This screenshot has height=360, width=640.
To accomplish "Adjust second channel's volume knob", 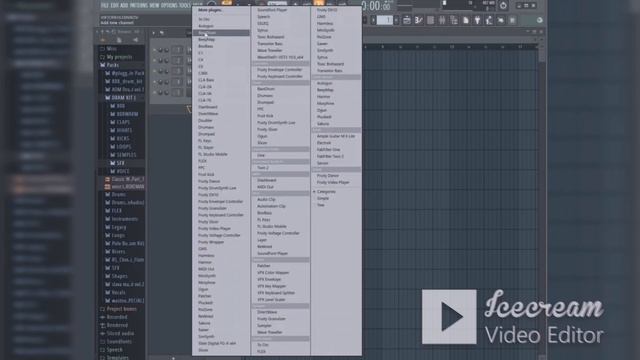I will [166, 61].
